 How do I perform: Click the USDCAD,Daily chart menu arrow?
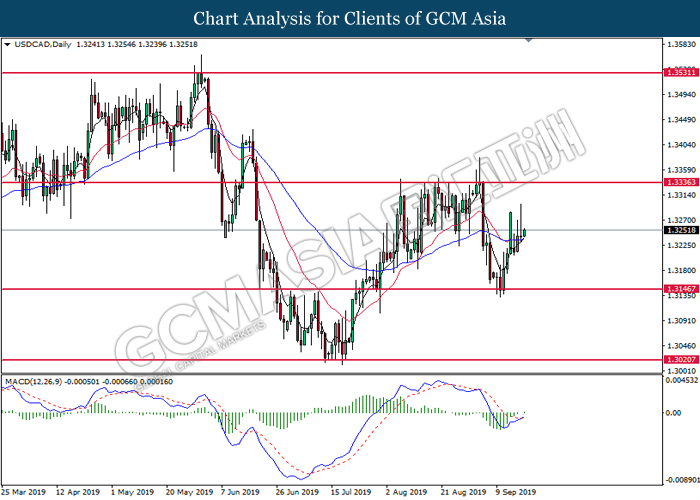tap(7, 45)
